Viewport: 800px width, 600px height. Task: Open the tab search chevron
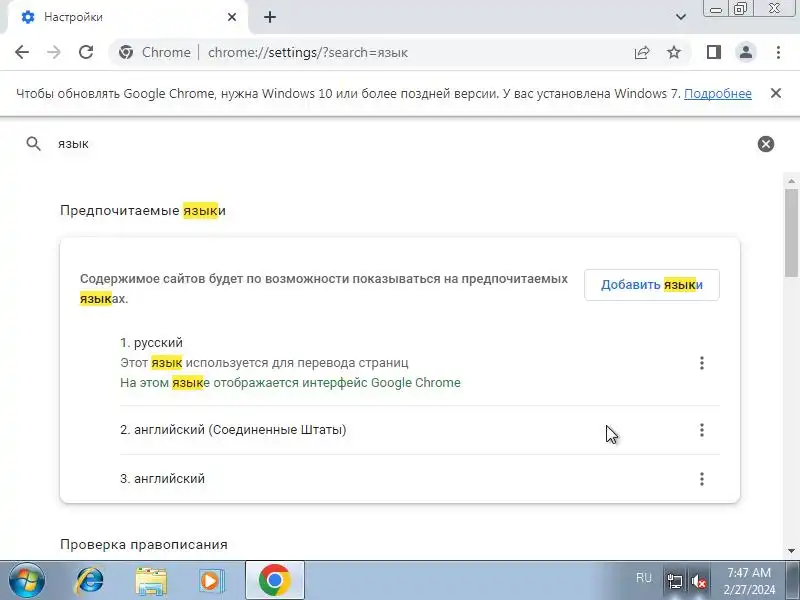point(681,17)
